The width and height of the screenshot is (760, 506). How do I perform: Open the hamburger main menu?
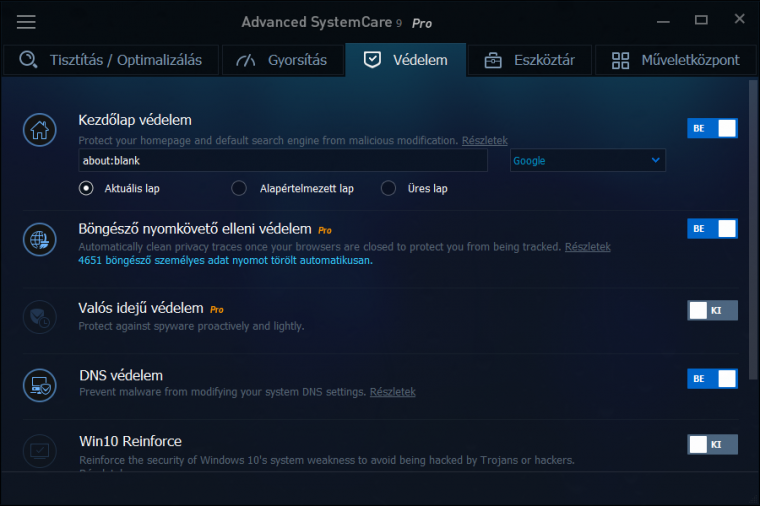point(26,22)
